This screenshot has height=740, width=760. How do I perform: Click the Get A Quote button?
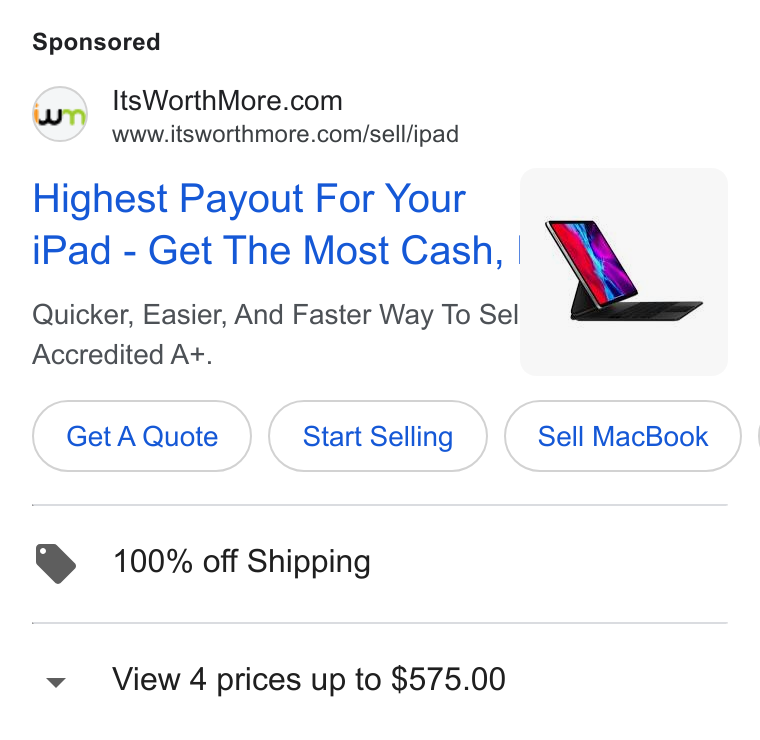[x=142, y=436]
